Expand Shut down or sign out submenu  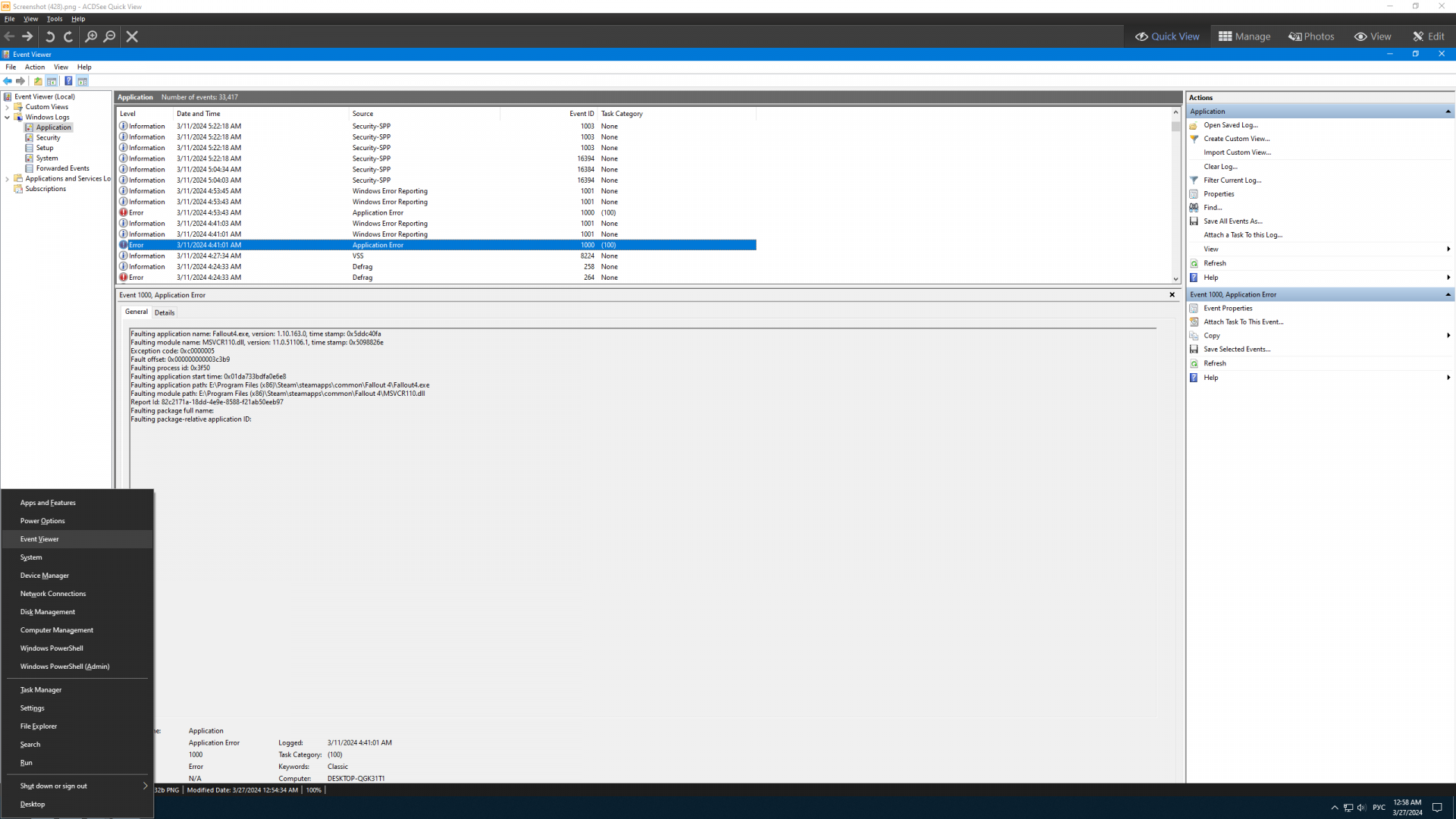[x=145, y=786]
